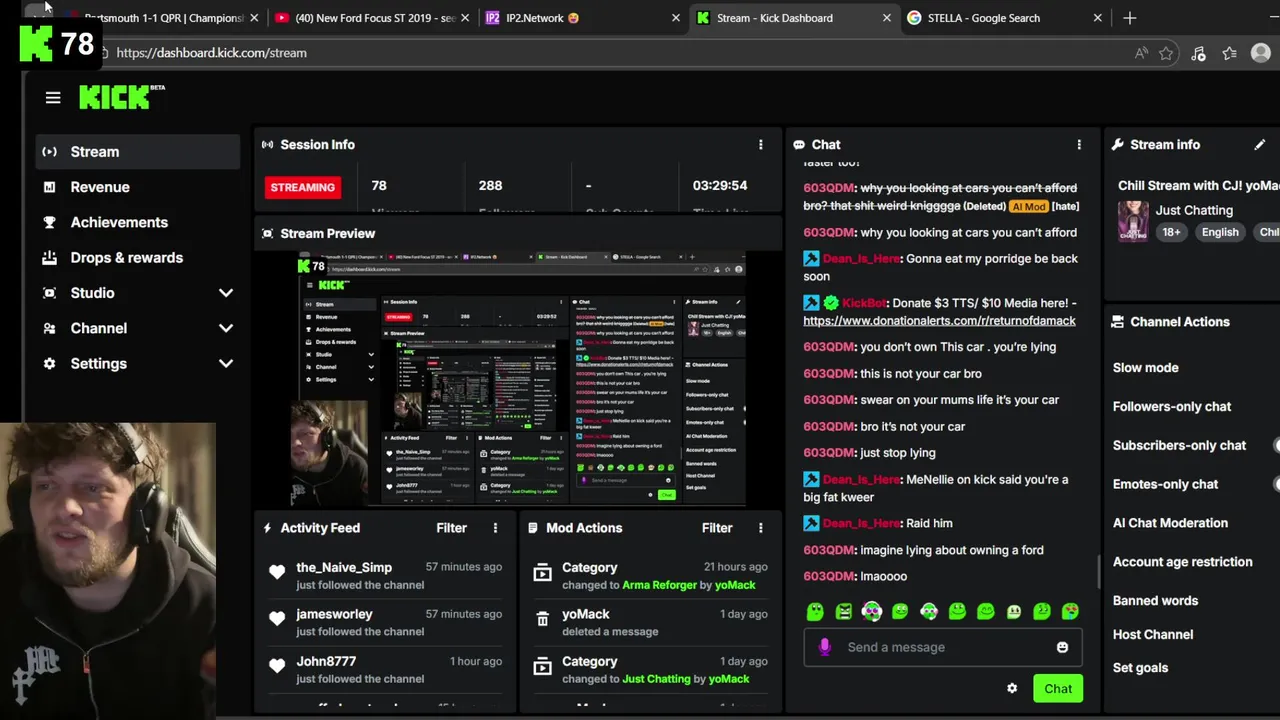
Task: Click the purple microphone icon in message box
Action: point(825,647)
